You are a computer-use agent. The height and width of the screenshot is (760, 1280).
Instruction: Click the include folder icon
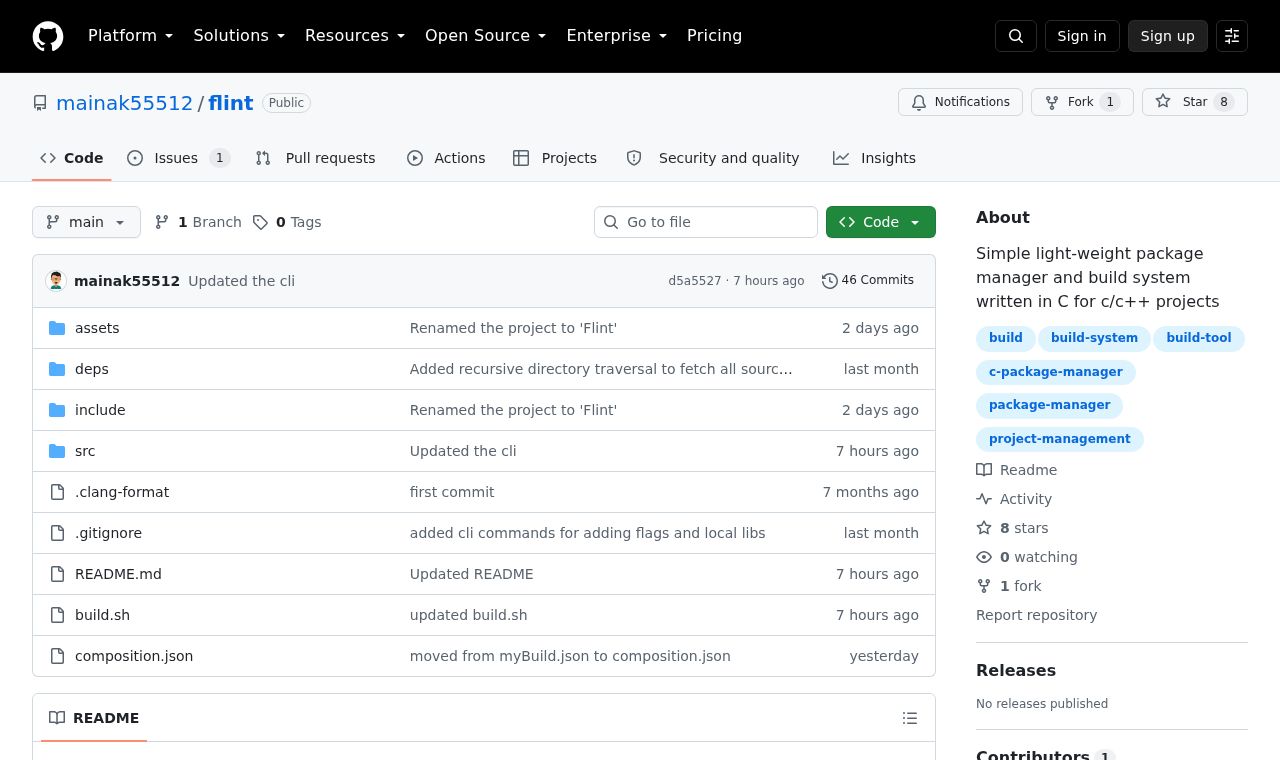tap(57, 410)
